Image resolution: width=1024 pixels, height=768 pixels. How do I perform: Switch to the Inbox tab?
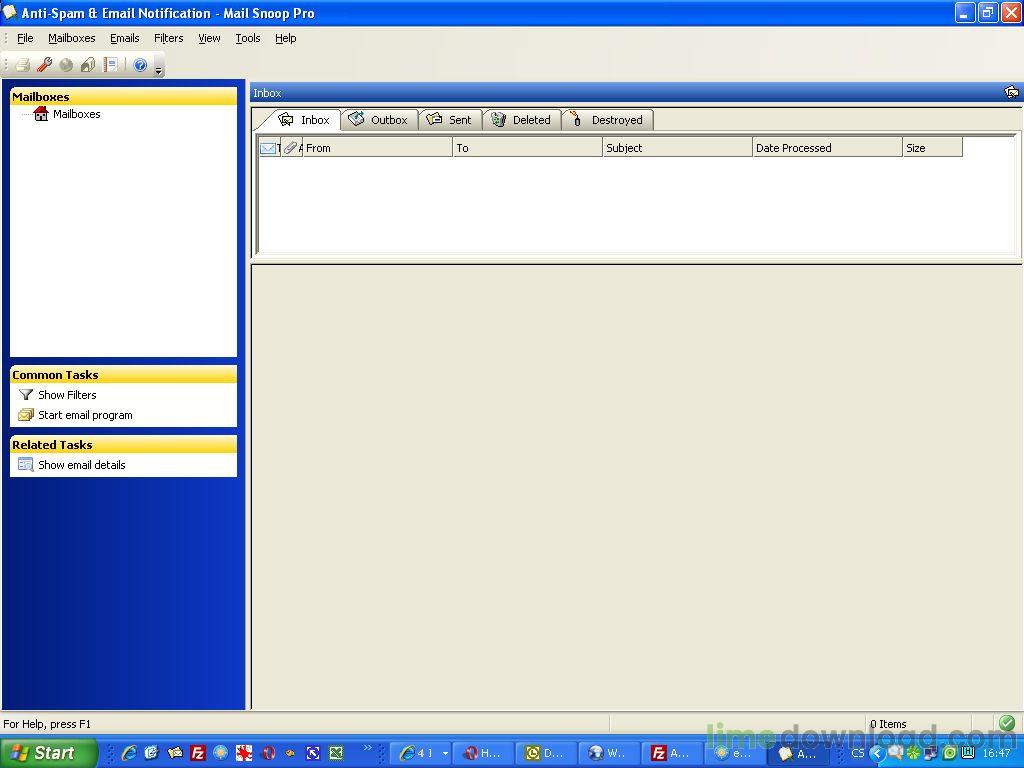pos(304,120)
